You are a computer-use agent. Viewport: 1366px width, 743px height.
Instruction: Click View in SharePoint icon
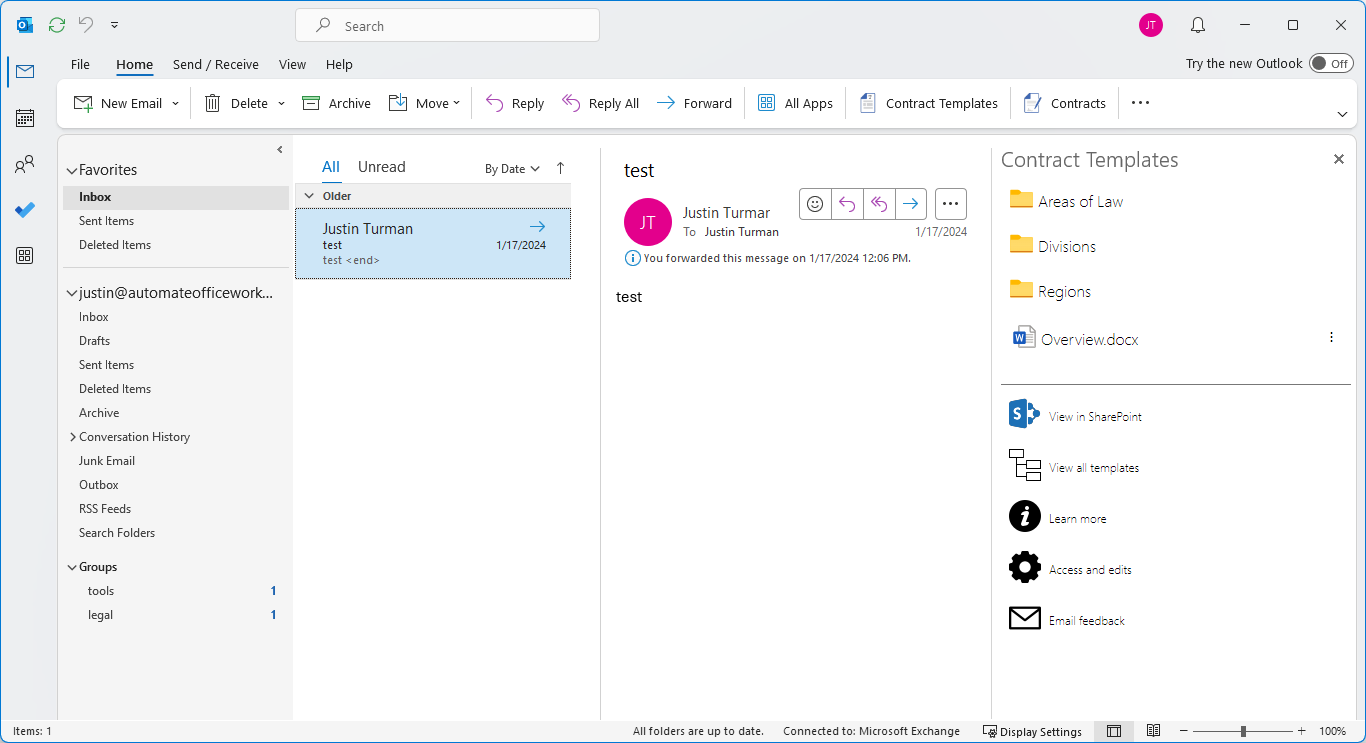pyautogui.click(x=1024, y=416)
